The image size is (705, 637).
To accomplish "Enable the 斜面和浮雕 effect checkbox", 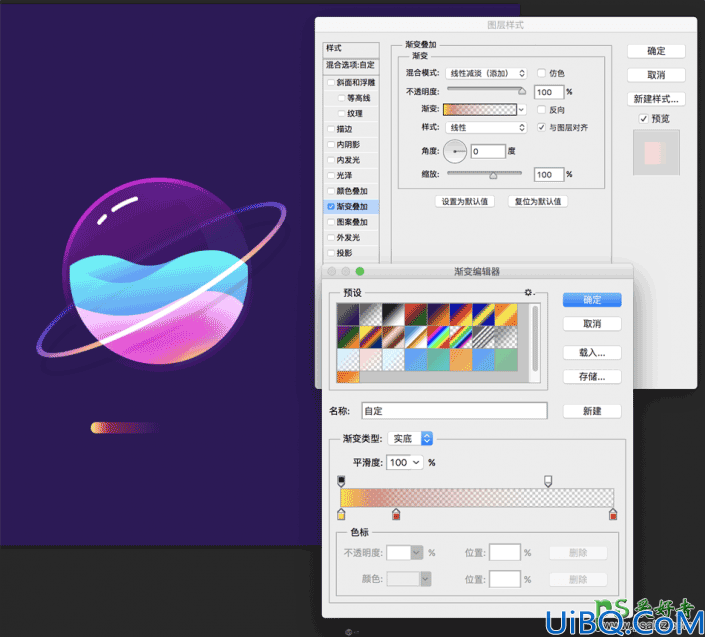I will [x=331, y=82].
